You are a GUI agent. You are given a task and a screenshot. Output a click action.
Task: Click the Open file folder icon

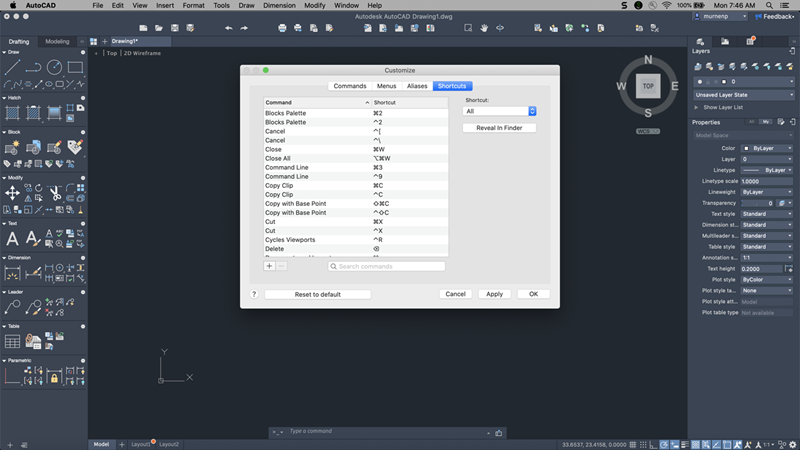[x=159, y=28]
